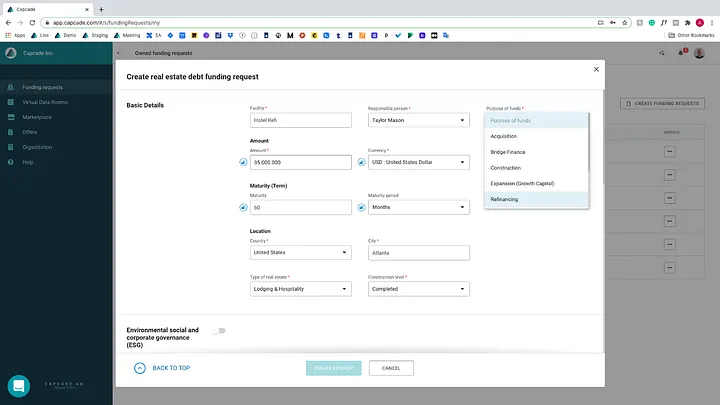Open the Type of real estate dropdown
The width and height of the screenshot is (720, 405).
click(301, 289)
